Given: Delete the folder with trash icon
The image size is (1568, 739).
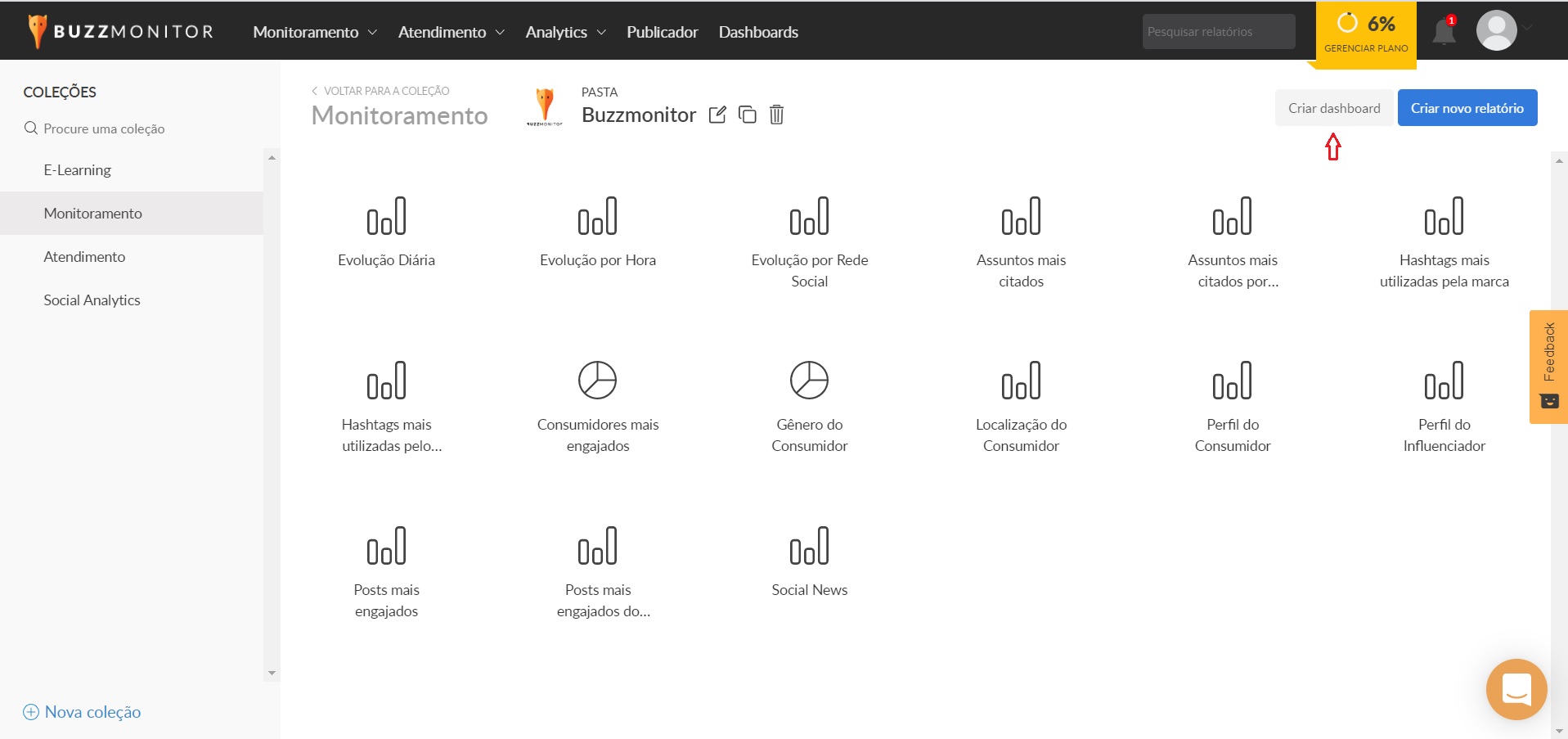Looking at the screenshot, I should pyautogui.click(x=776, y=115).
